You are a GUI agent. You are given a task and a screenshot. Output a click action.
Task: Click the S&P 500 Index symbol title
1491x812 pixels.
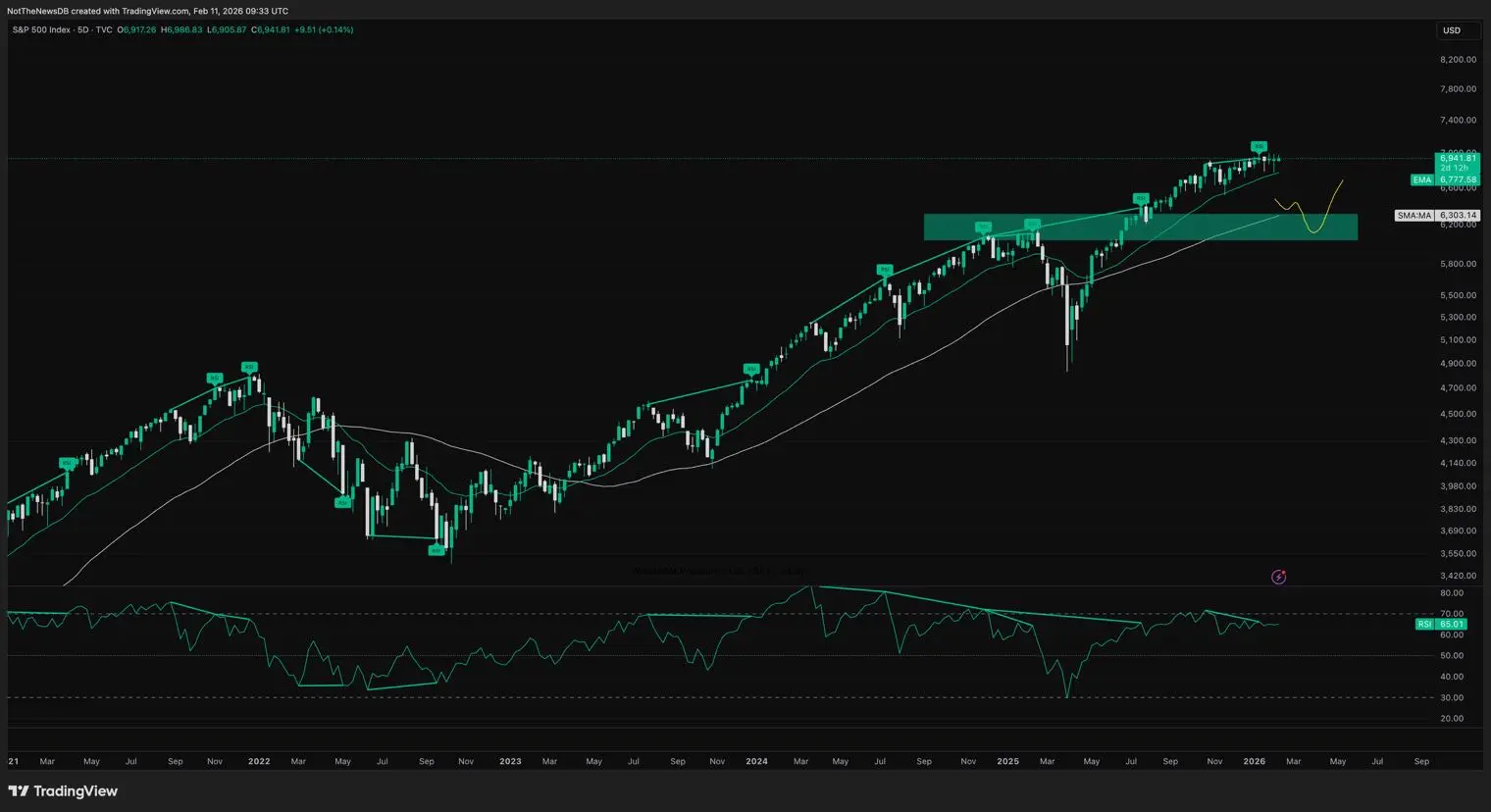[x=41, y=30]
